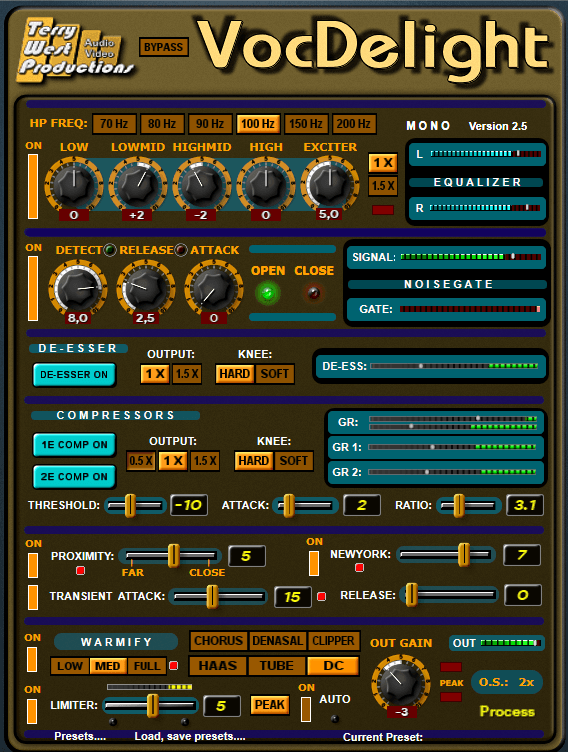The width and height of the screenshot is (568, 752).
Task: Select WARMIFY FULL mode
Action: 147,666
